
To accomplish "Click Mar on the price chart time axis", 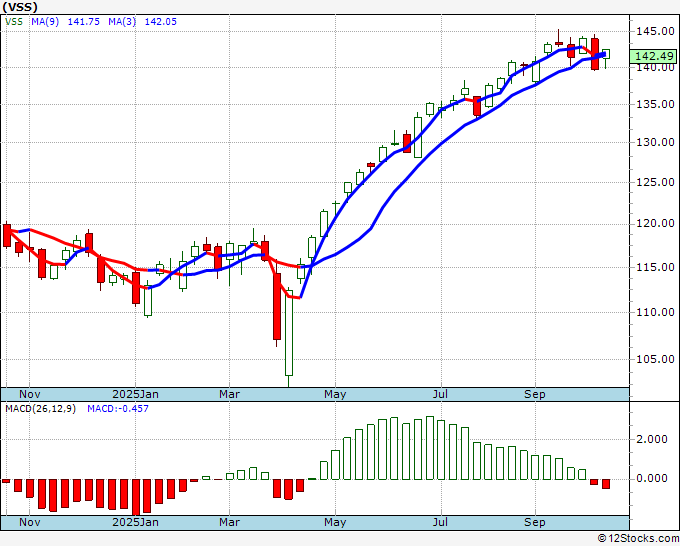I will click(x=229, y=394).
